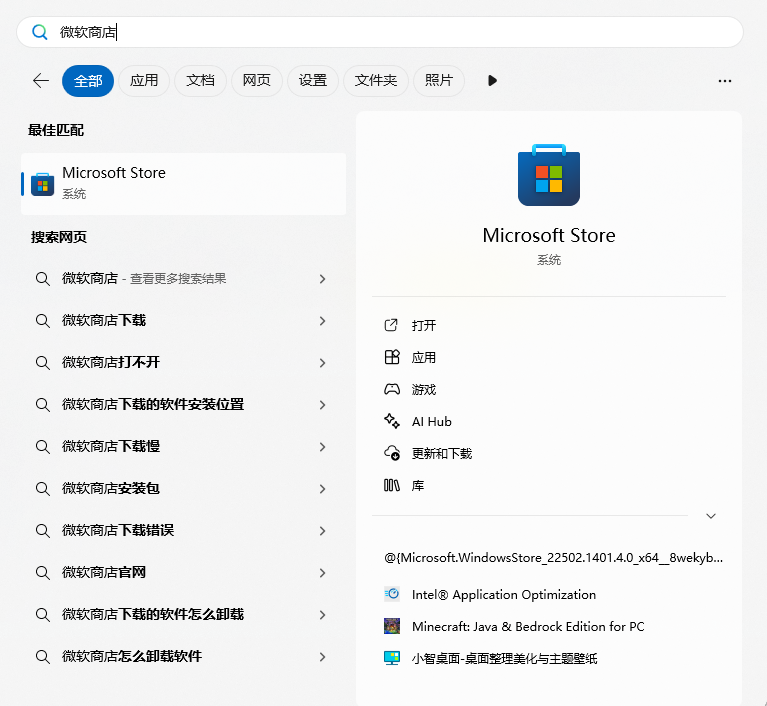Expand chevron next to 微软商店打不开
The width and height of the screenshot is (767, 706).
322,363
